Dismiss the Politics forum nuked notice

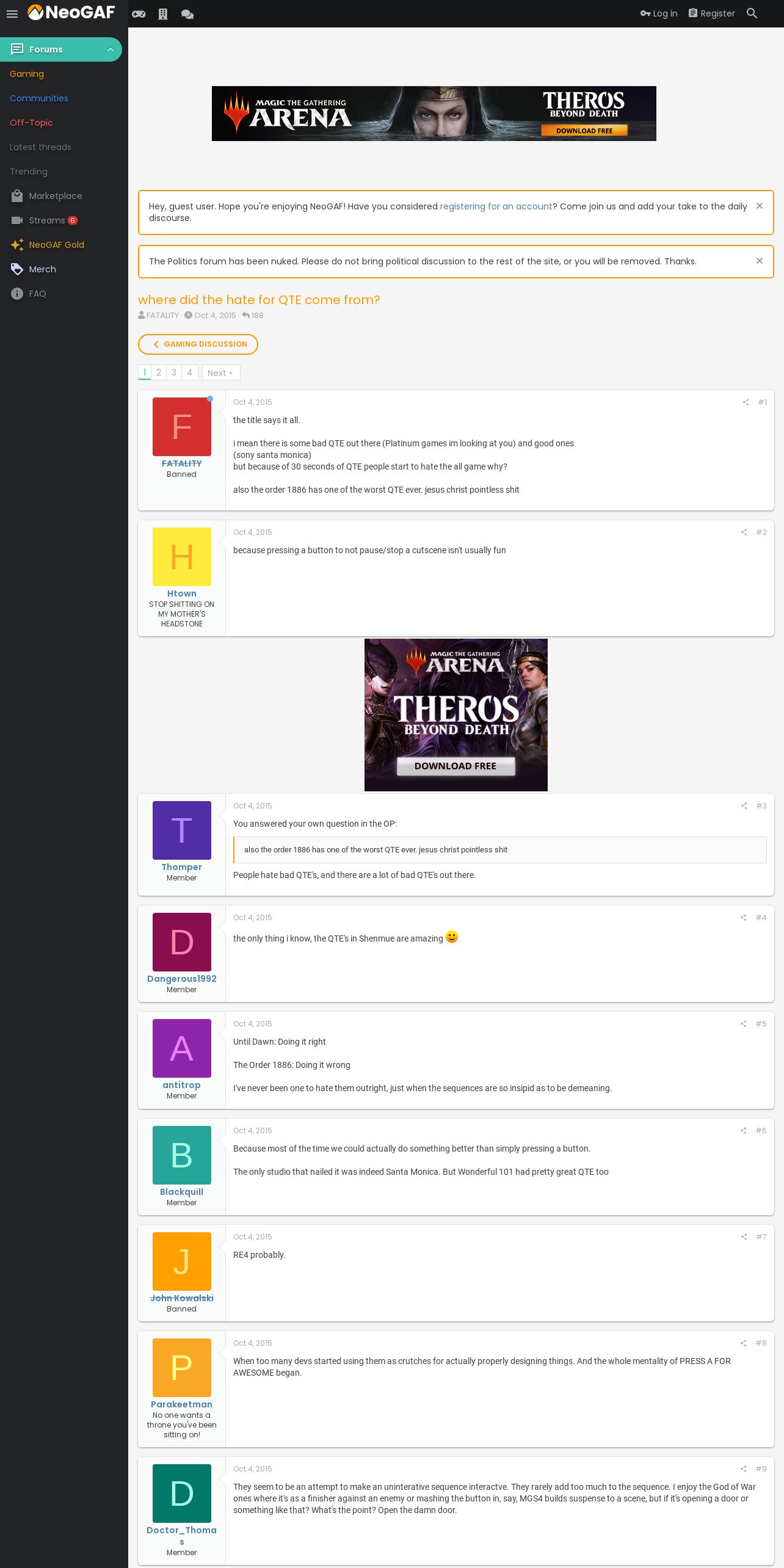coord(760,261)
